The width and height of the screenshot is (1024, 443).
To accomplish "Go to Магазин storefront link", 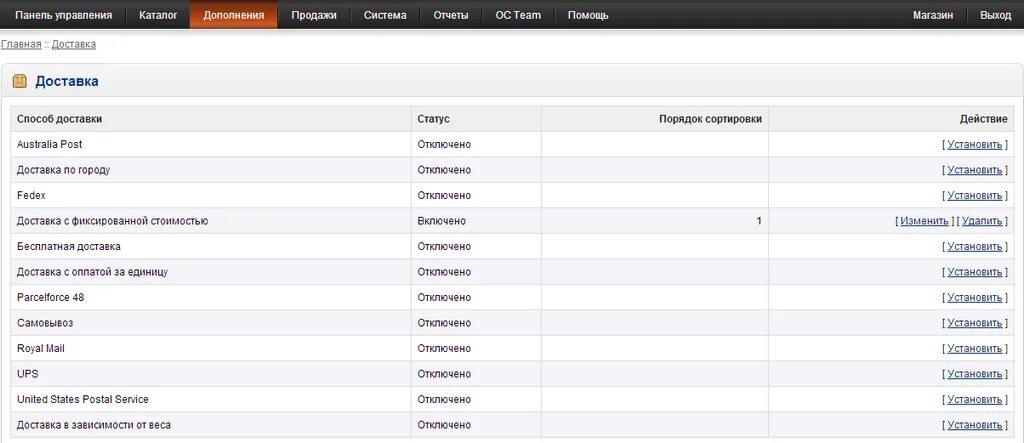I will 933,15.
